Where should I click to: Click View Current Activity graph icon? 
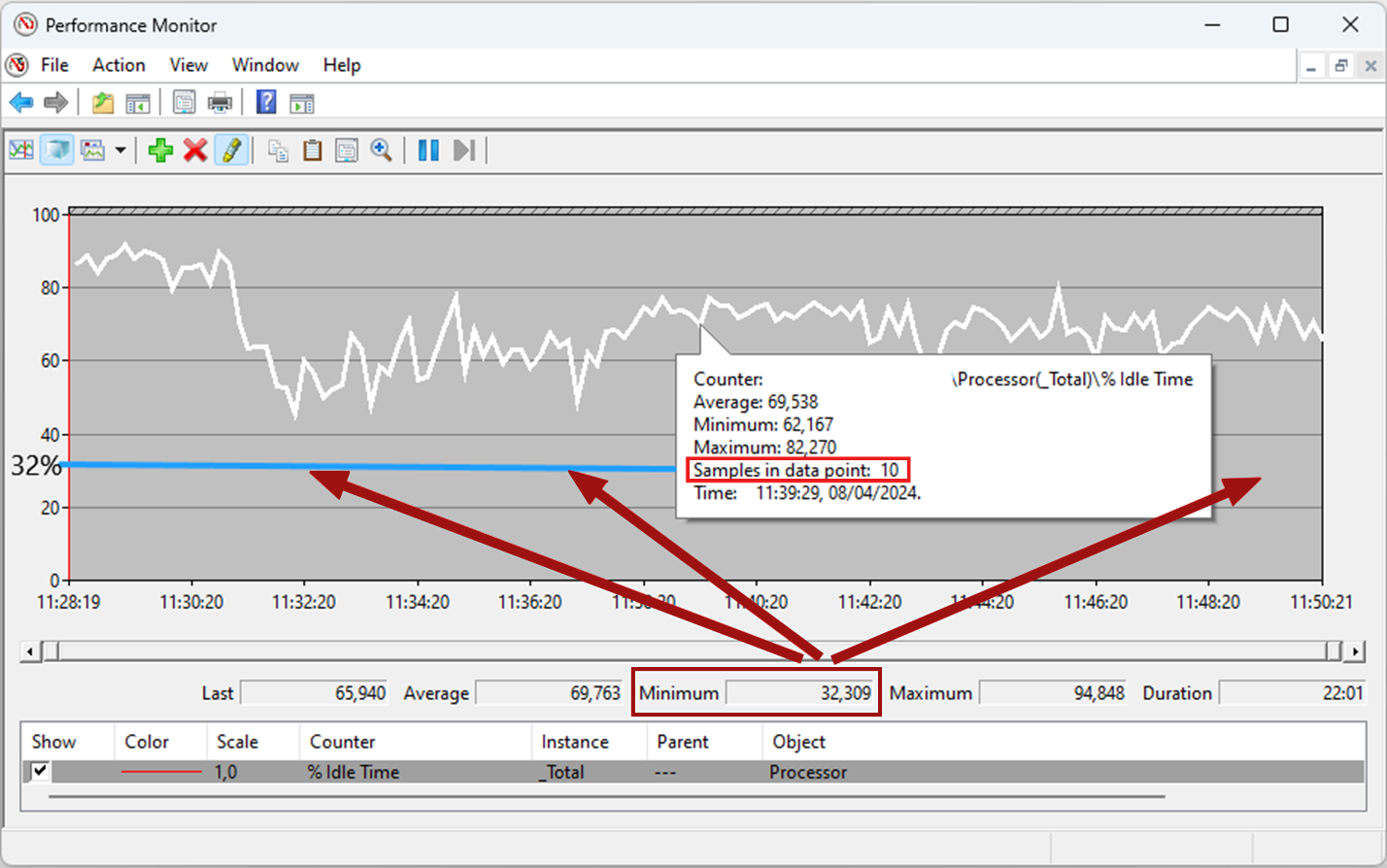point(21,150)
